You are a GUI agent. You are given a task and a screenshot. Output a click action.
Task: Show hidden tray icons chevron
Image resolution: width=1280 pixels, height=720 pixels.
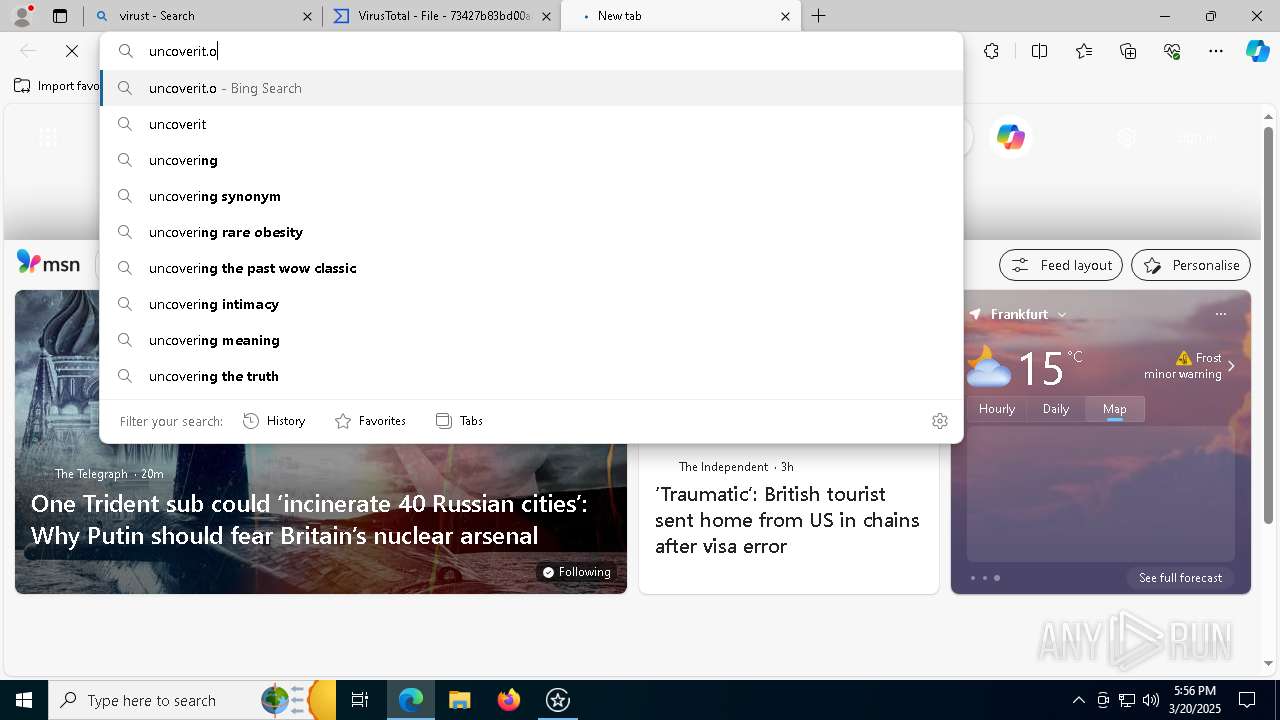click(x=1078, y=700)
